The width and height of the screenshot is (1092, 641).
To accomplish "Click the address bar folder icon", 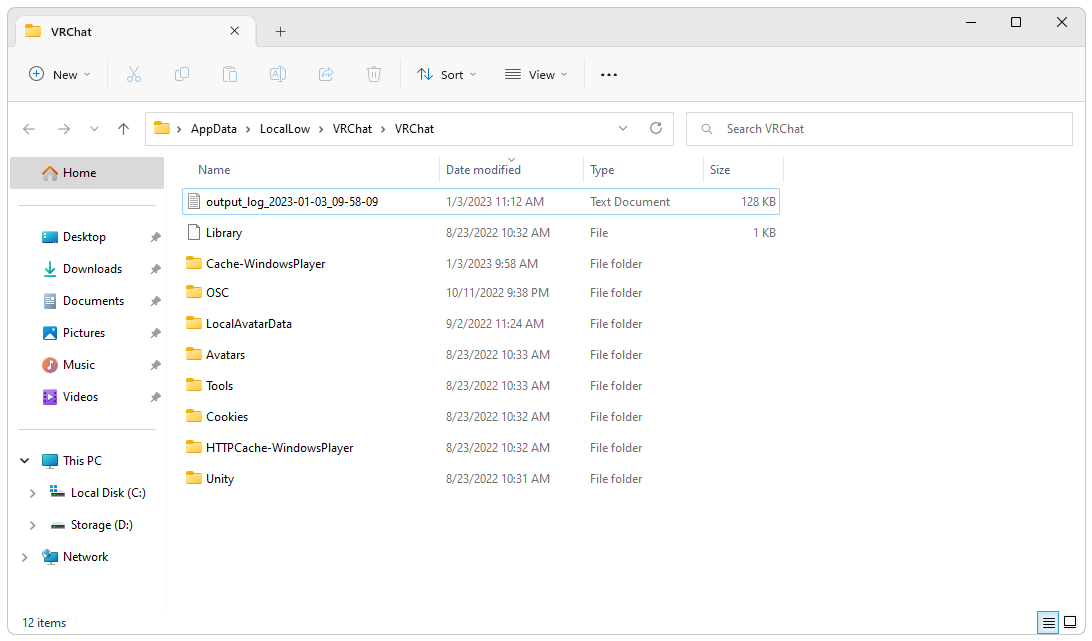I will (x=162, y=128).
